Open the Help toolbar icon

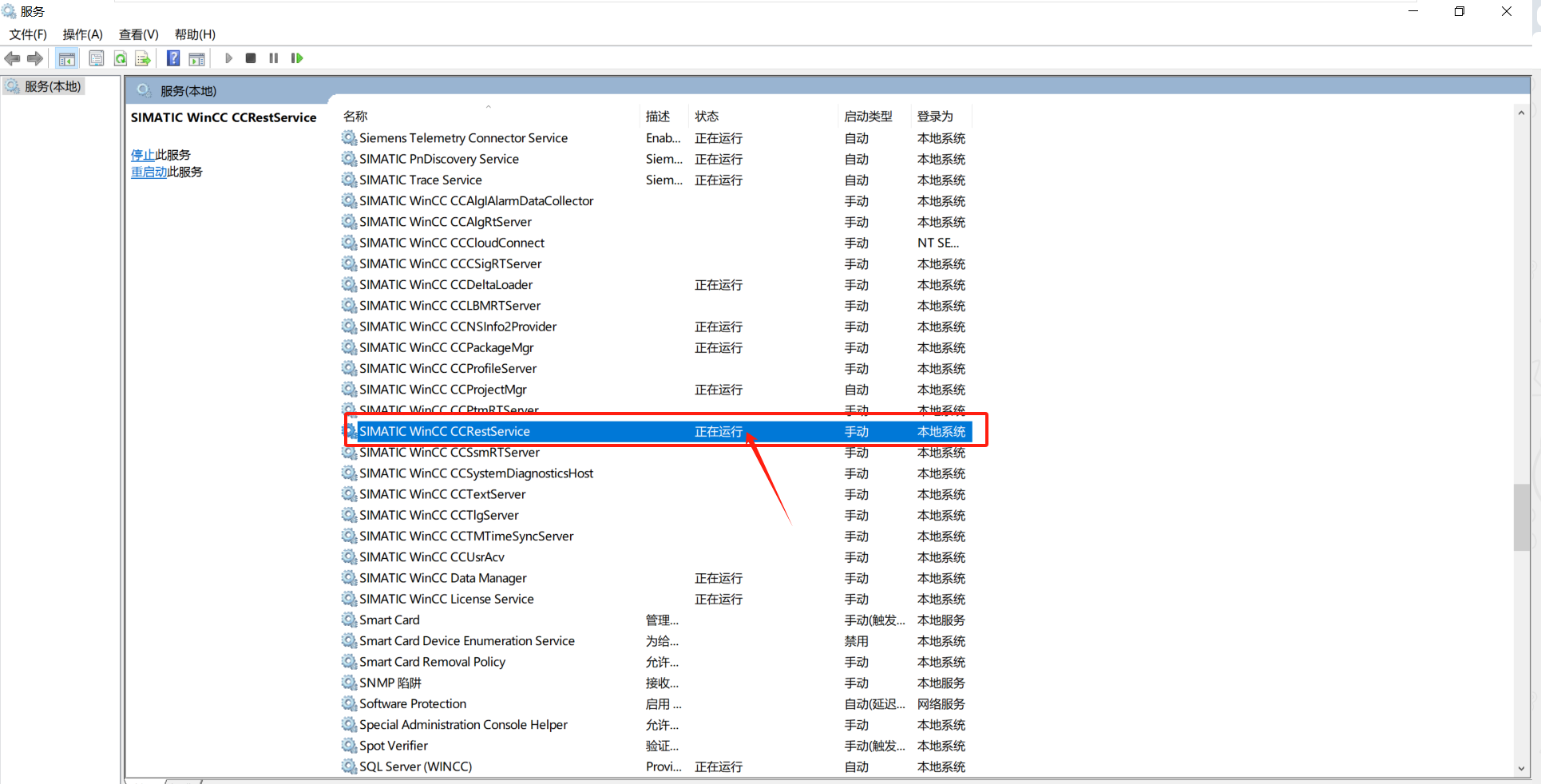[x=173, y=58]
